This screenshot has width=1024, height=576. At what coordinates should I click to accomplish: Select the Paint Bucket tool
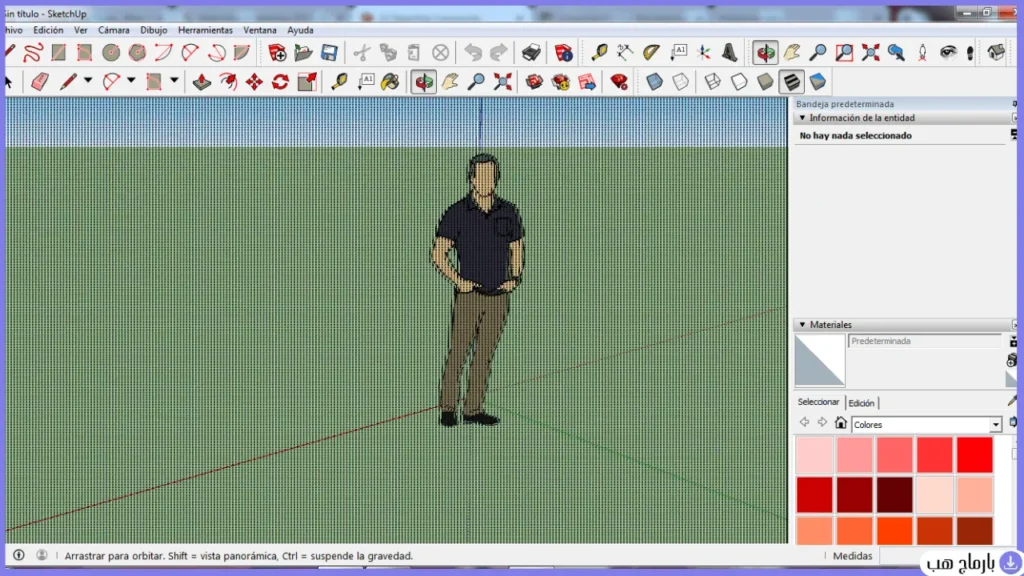tap(391, 82)
